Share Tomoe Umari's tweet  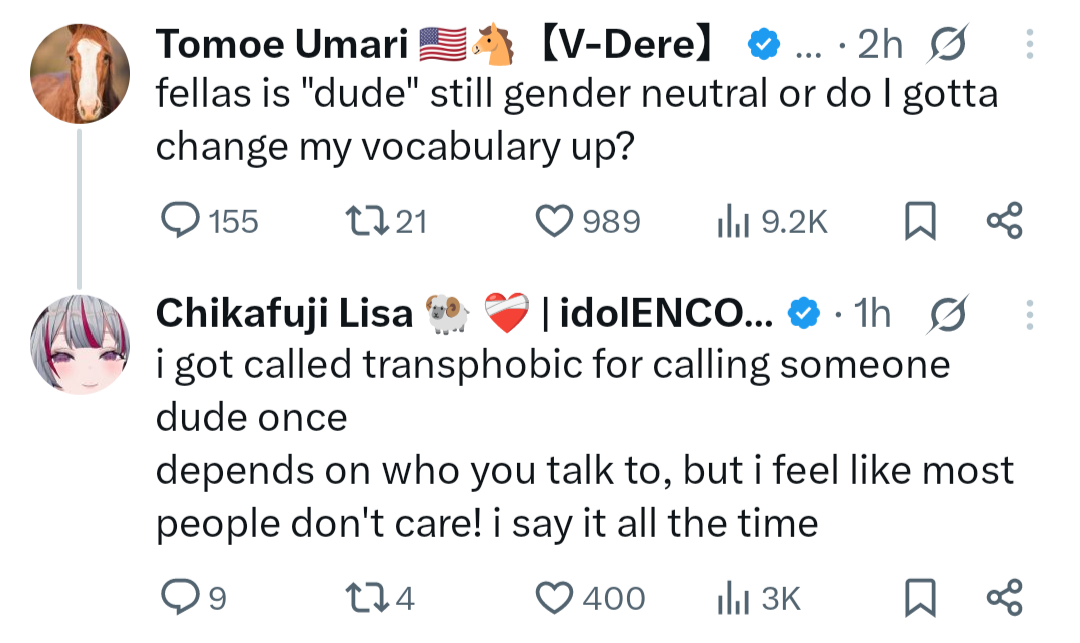click(x=1004, y=221)
